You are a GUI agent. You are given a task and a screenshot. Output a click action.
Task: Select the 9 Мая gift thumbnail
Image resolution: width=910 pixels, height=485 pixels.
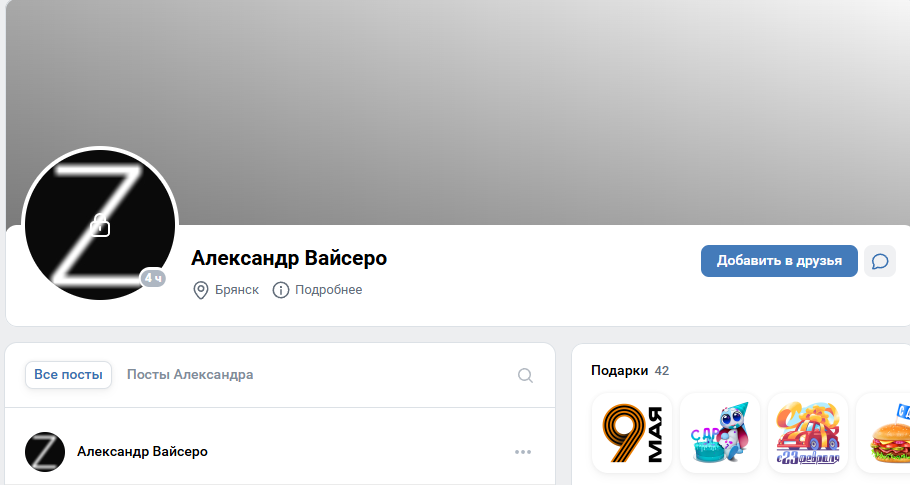[x=632, y=433]
